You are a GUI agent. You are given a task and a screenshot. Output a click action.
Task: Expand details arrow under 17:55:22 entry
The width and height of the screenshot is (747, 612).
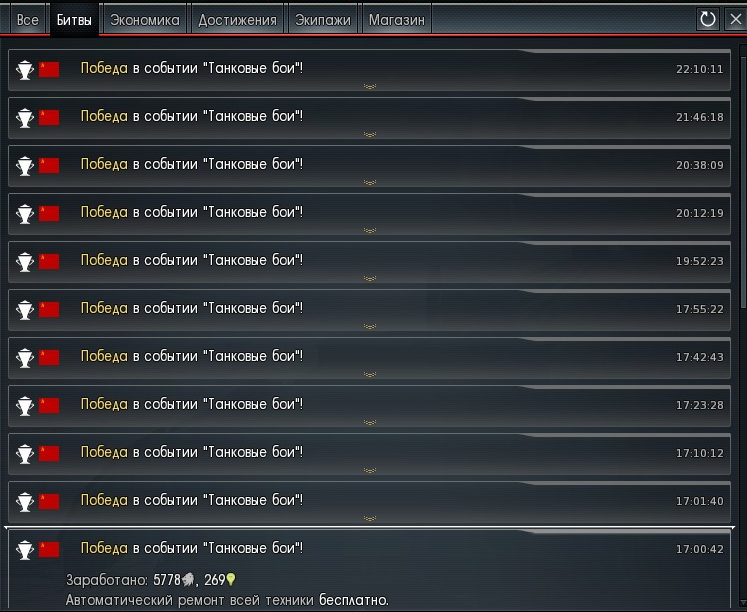(370, 326)
